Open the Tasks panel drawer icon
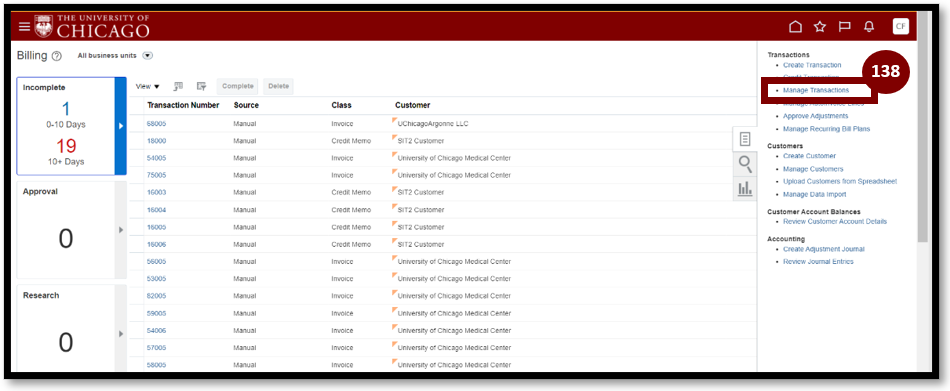 click(745, 139)
